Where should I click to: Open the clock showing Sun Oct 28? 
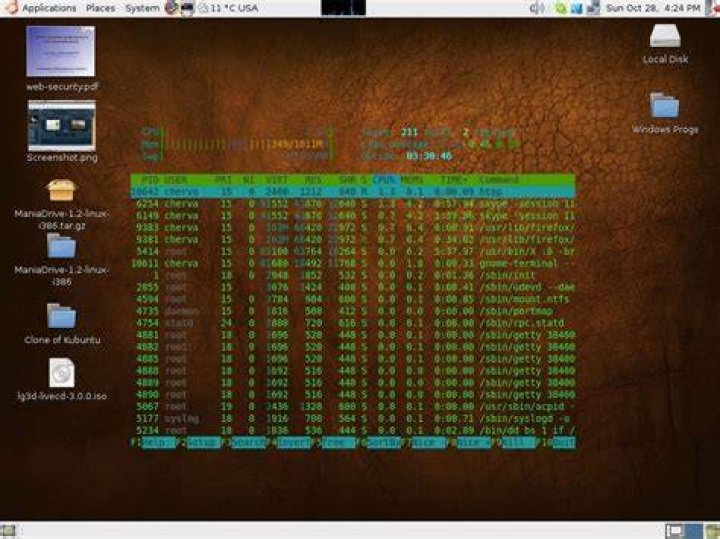tap(653, 8)
